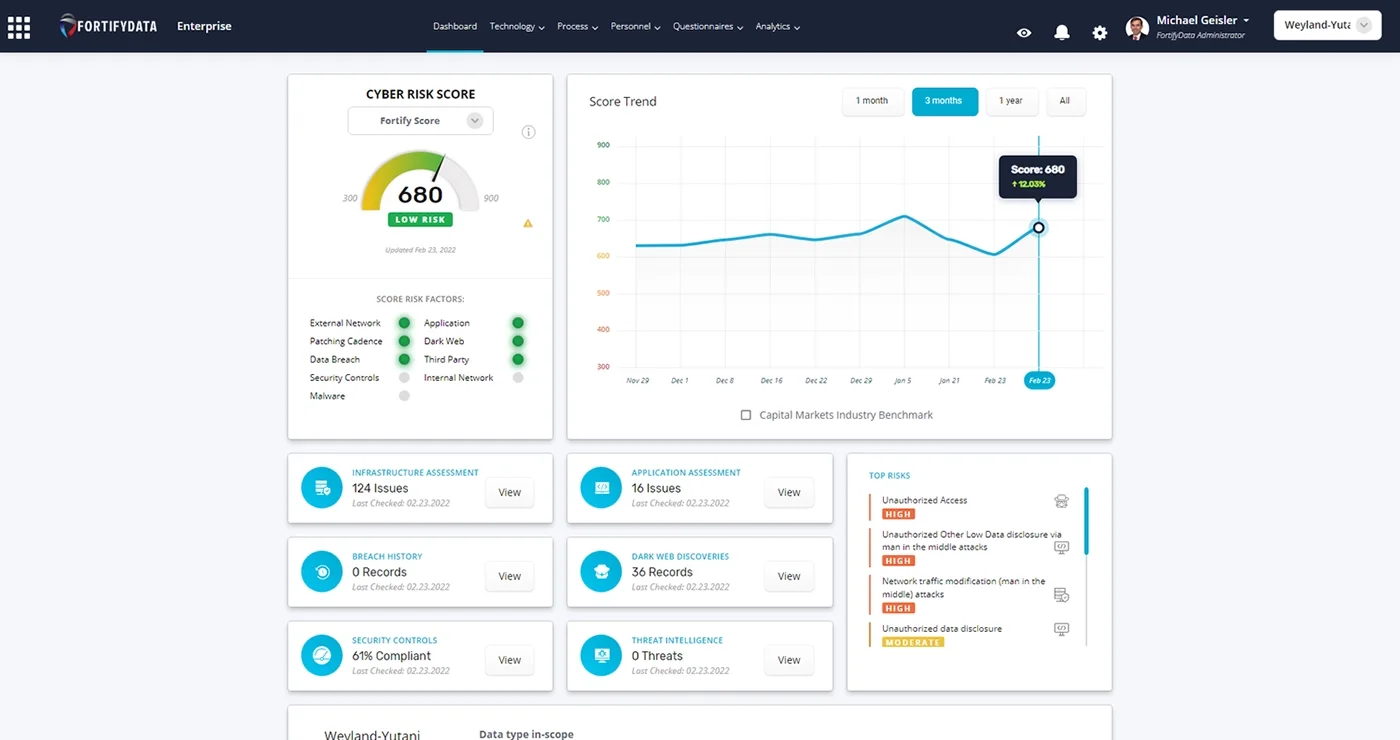The height and width of the screenshot is (740, 1400).
Task: Click the Breach History circle icon
Action: [x=322, y=572]
